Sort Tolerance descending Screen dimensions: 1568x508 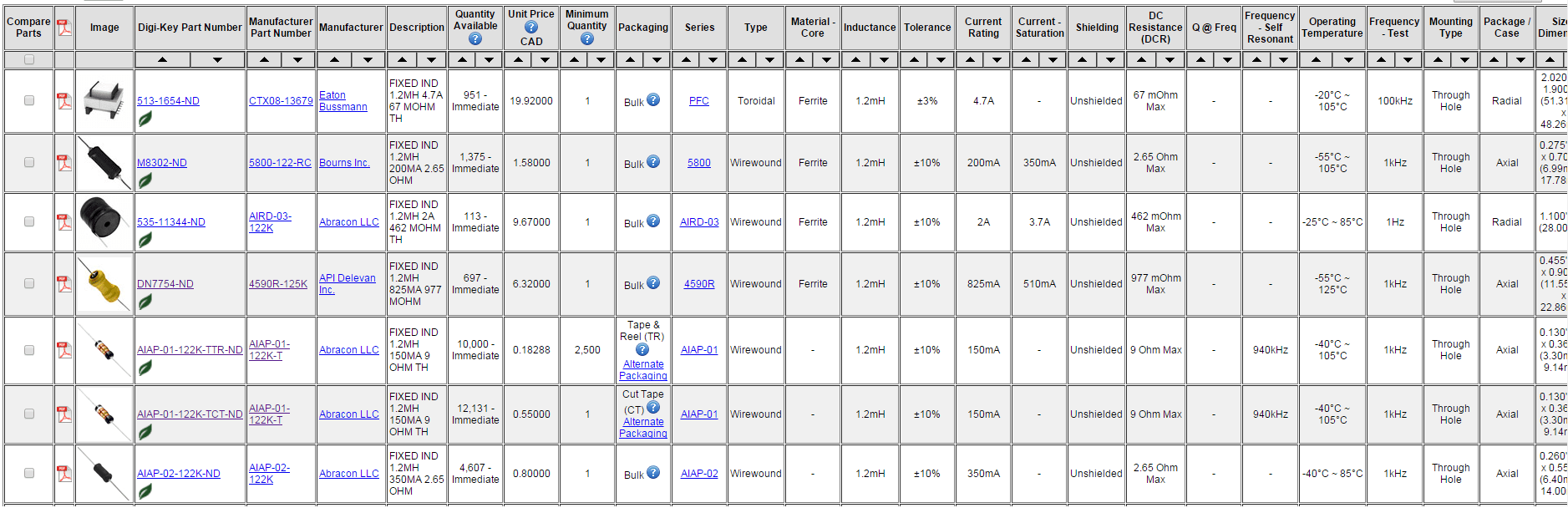[x=941, y=60]
